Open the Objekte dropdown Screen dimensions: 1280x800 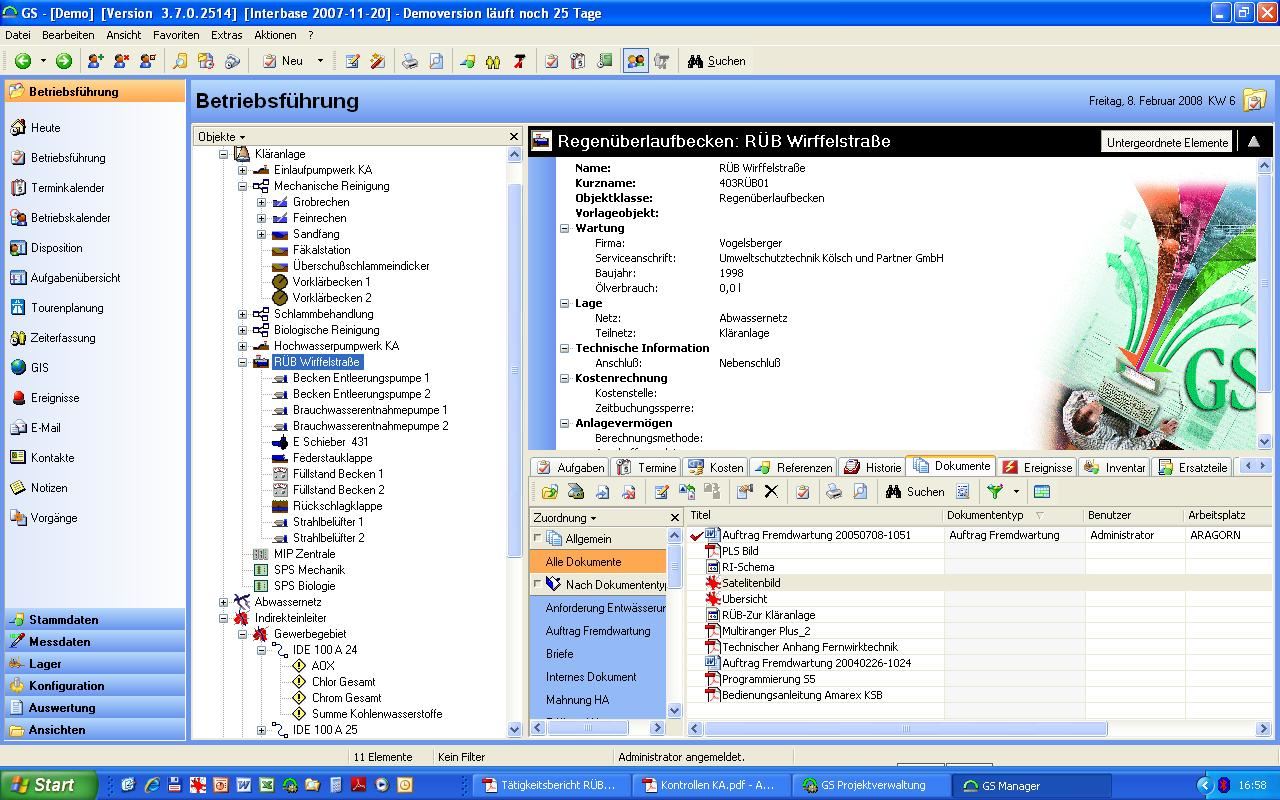pos(221,137)
